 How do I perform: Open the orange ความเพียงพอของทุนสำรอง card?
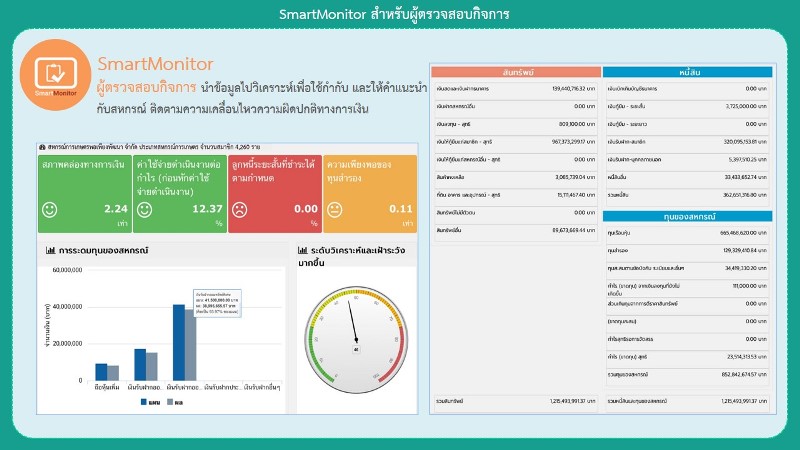[370, 194]
